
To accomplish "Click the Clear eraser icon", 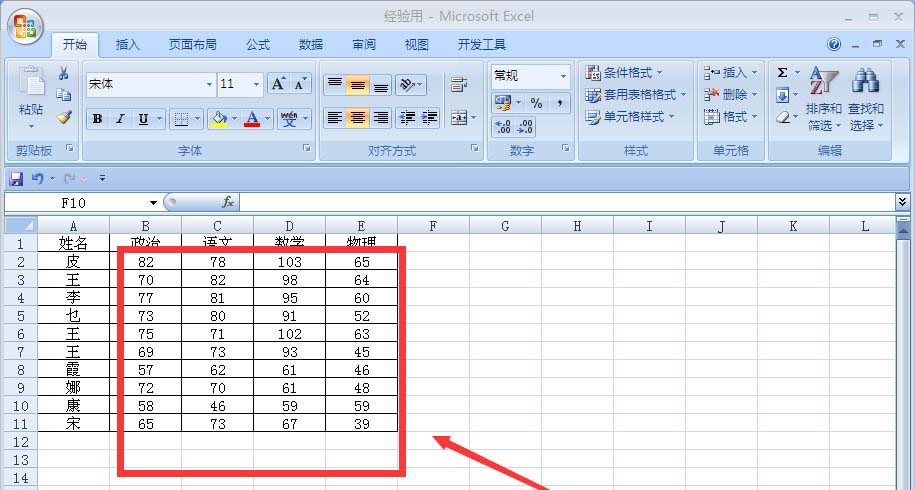I will (x=783, y=117).
